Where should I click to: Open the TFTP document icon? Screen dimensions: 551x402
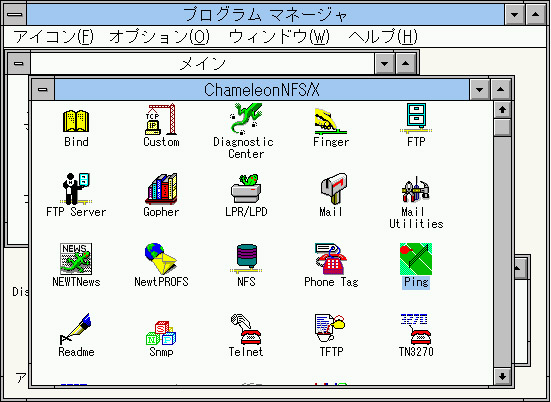click(330, 328)
